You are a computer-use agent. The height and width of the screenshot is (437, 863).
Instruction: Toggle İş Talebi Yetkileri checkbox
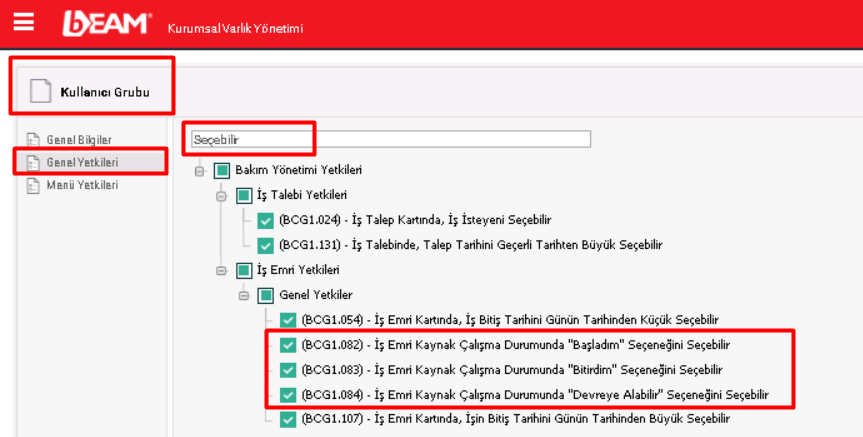[x=244, y=195]
